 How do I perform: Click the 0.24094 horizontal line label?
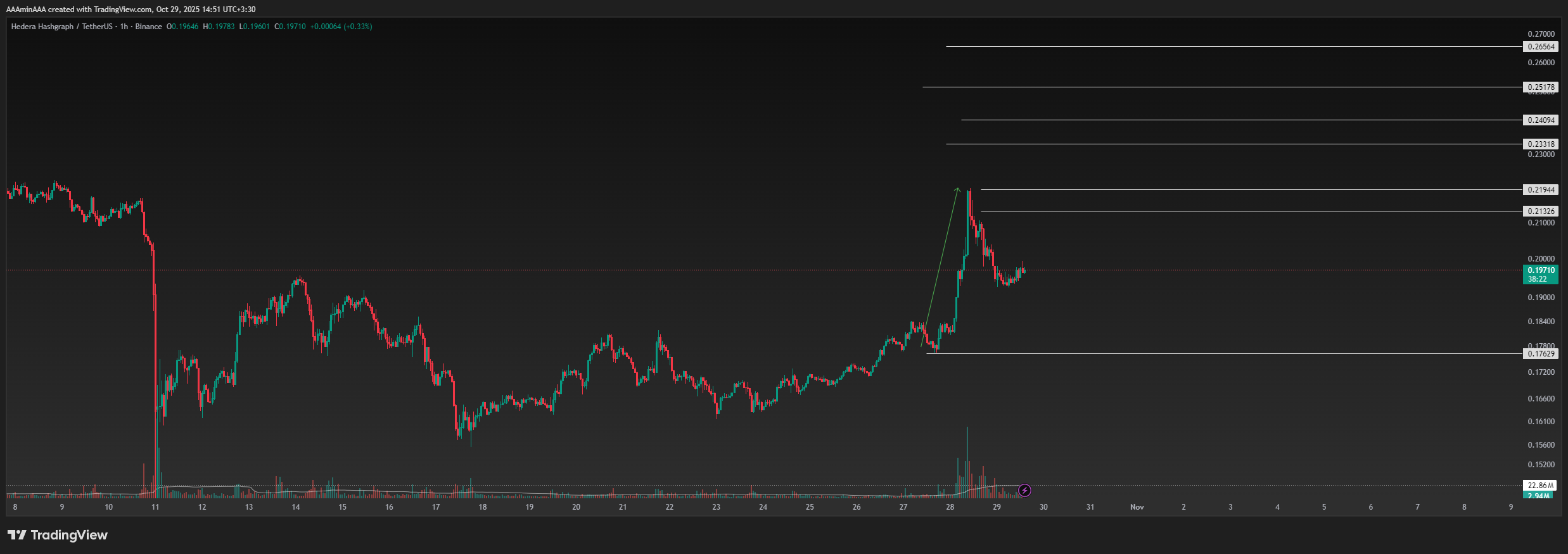pos(1541,120)
